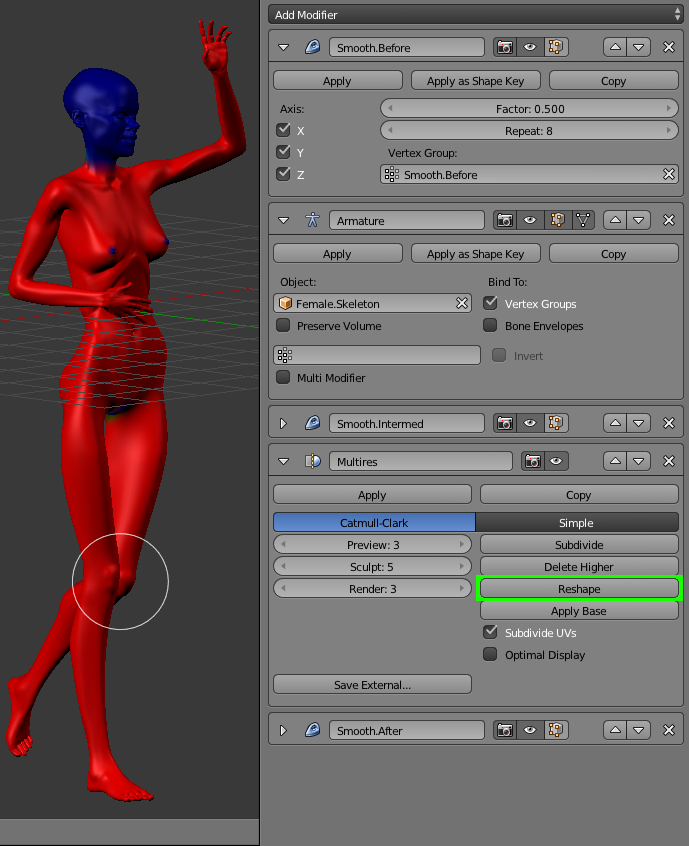Select the Simple subdivision type

(x=576, y=523)
